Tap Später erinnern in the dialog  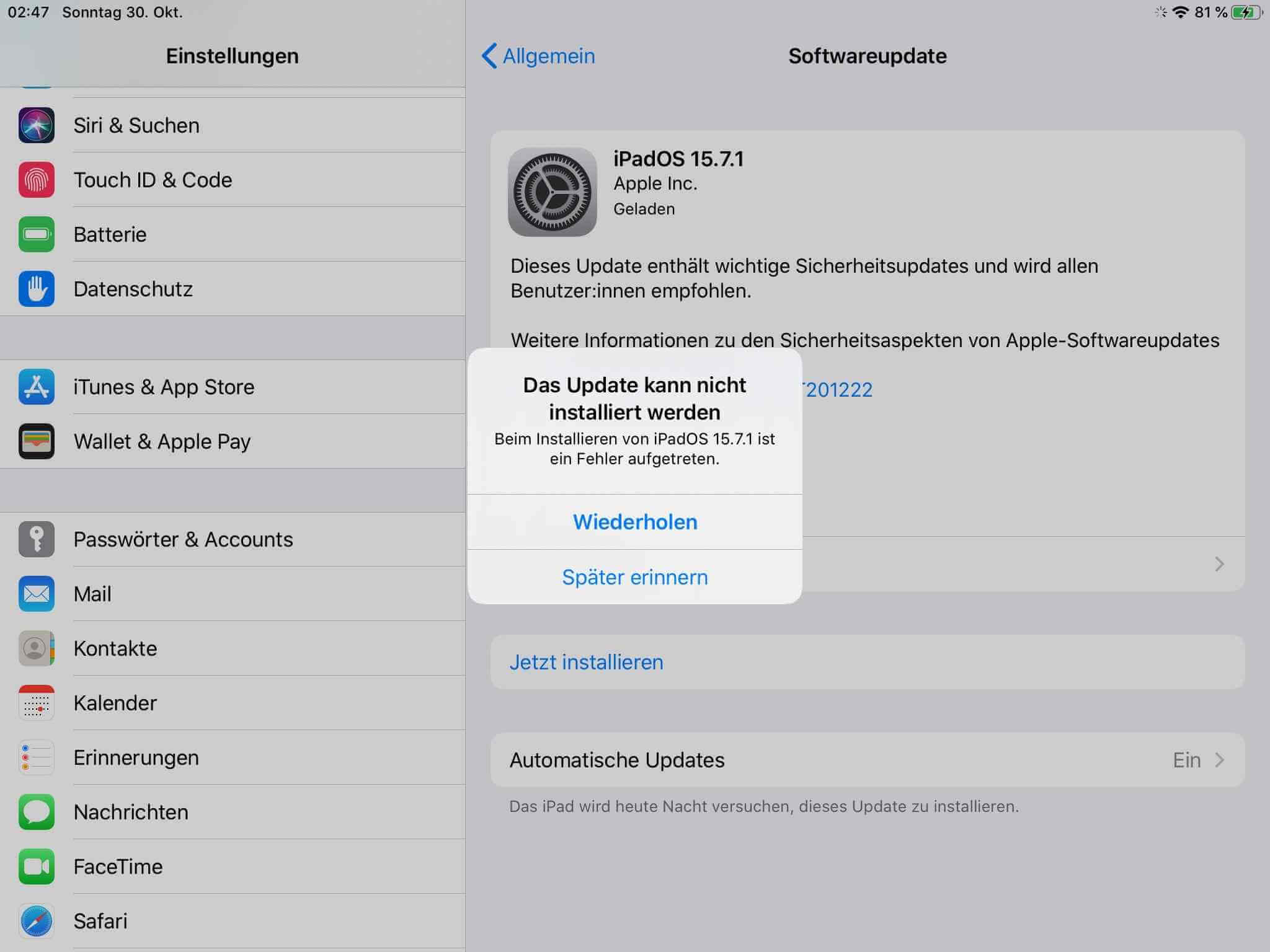pyautogui.click(x=635, y=577)
